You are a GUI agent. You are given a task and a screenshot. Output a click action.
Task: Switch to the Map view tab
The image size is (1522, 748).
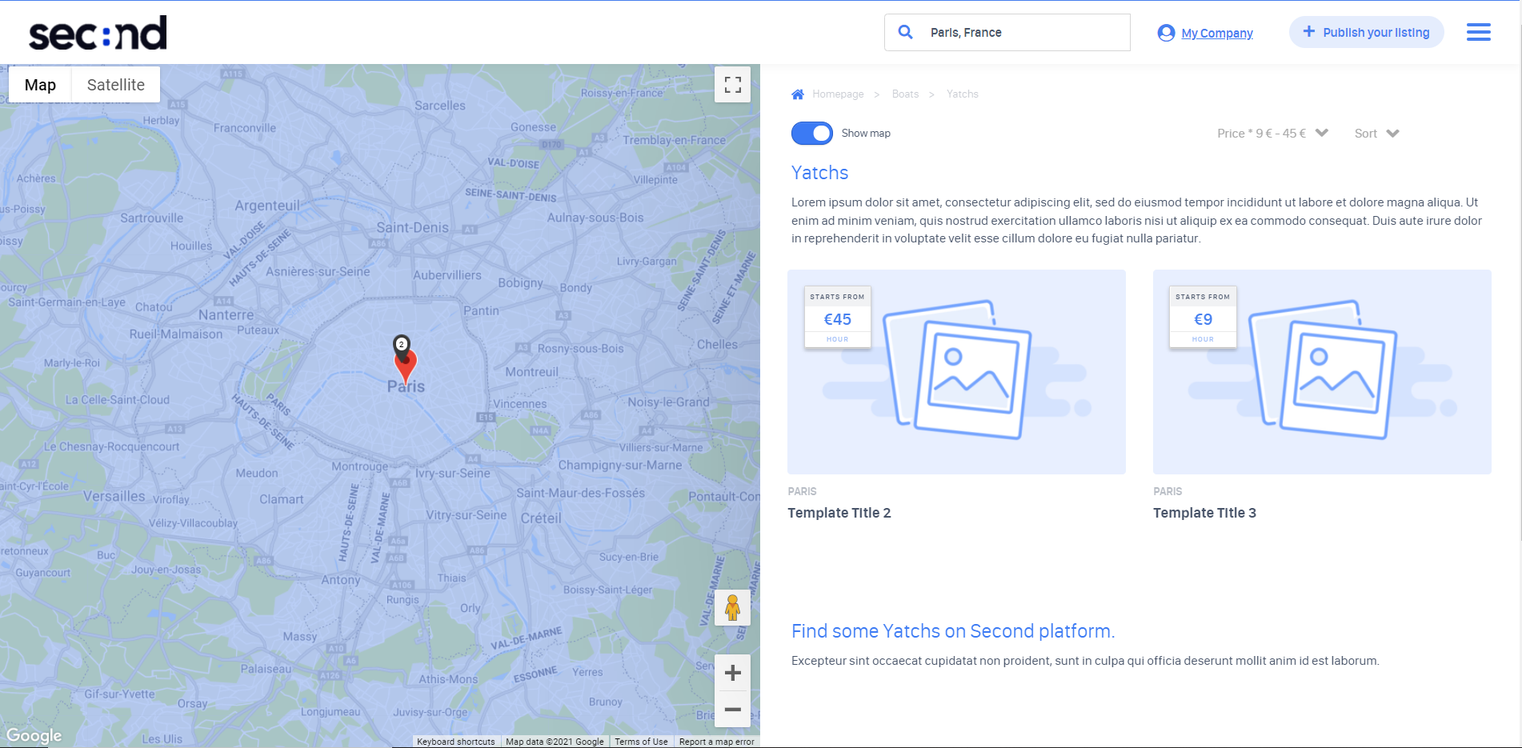tap(40, 85)
